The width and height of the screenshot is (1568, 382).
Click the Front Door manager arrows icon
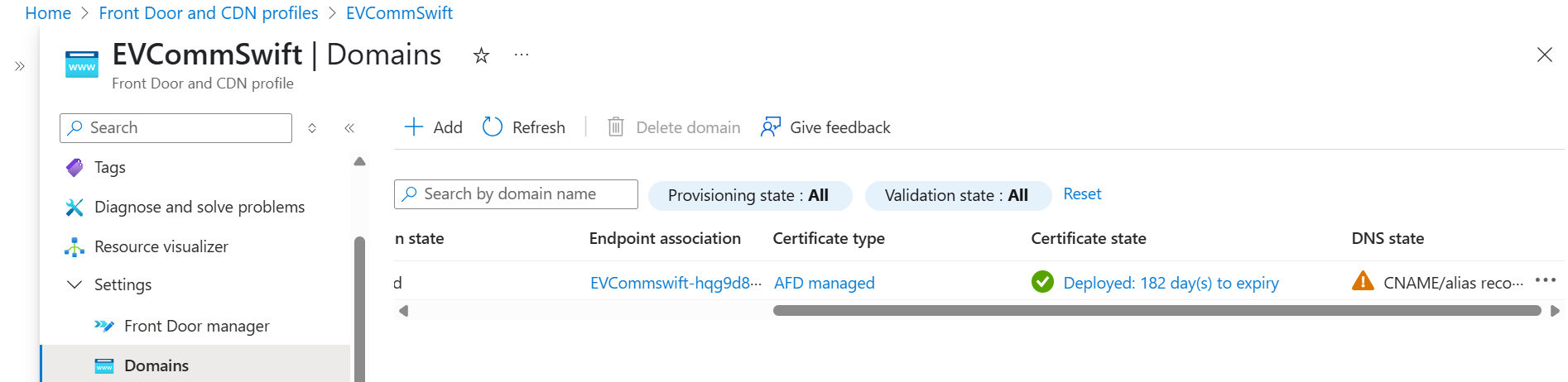click(x=104, y=326)
